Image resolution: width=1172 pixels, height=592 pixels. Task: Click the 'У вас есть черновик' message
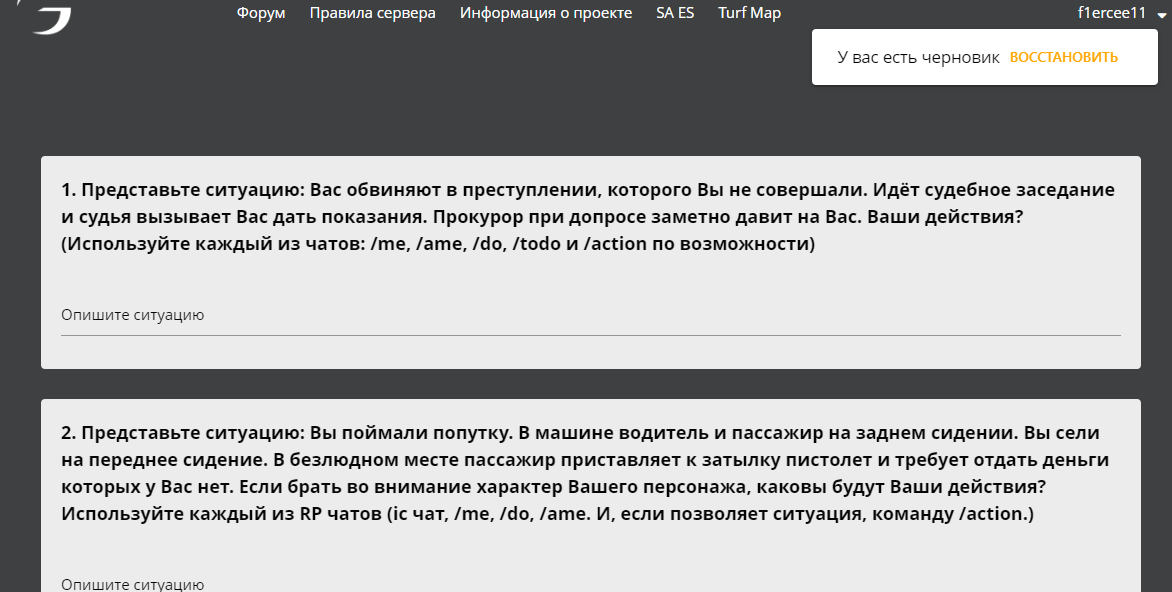click(x=918, y=57)
